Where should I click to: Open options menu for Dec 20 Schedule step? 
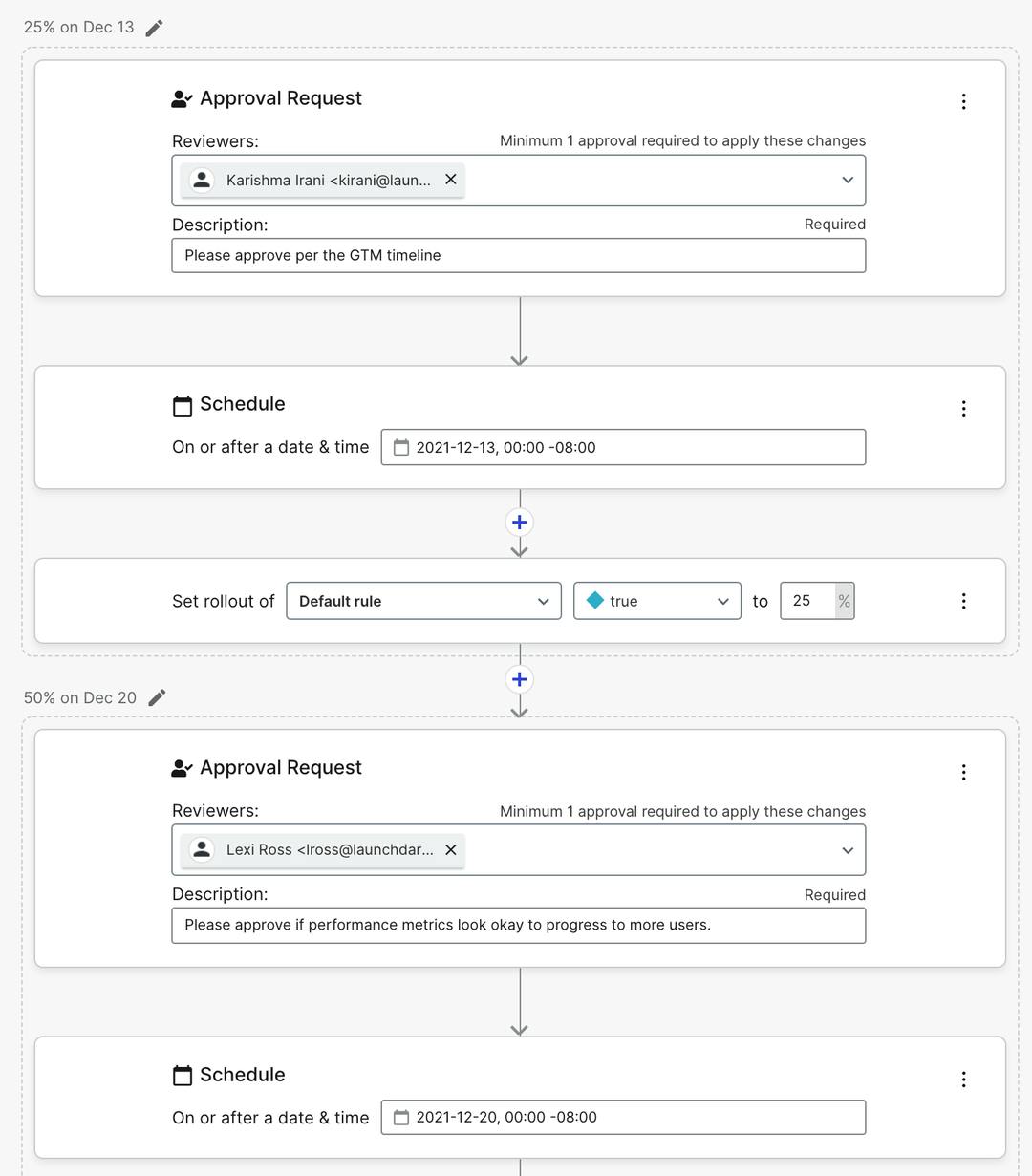(963, 1080)
